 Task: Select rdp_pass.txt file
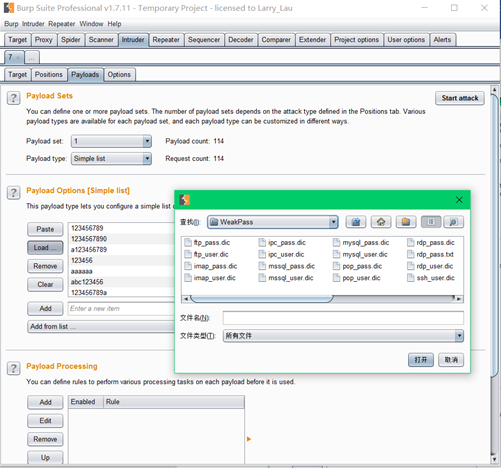[431, 254]
